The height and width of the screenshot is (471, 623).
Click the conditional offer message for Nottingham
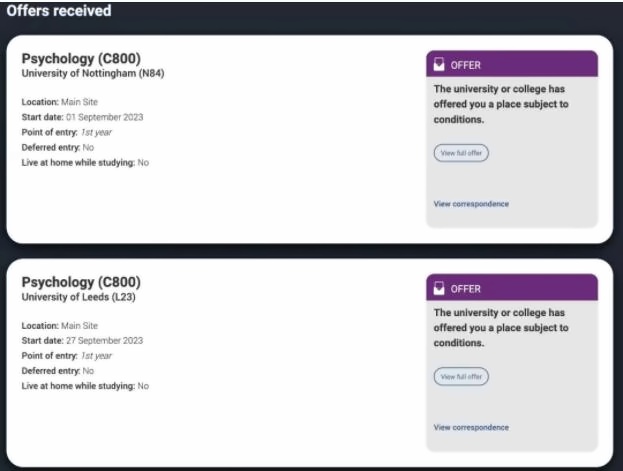tap(501, 104)
